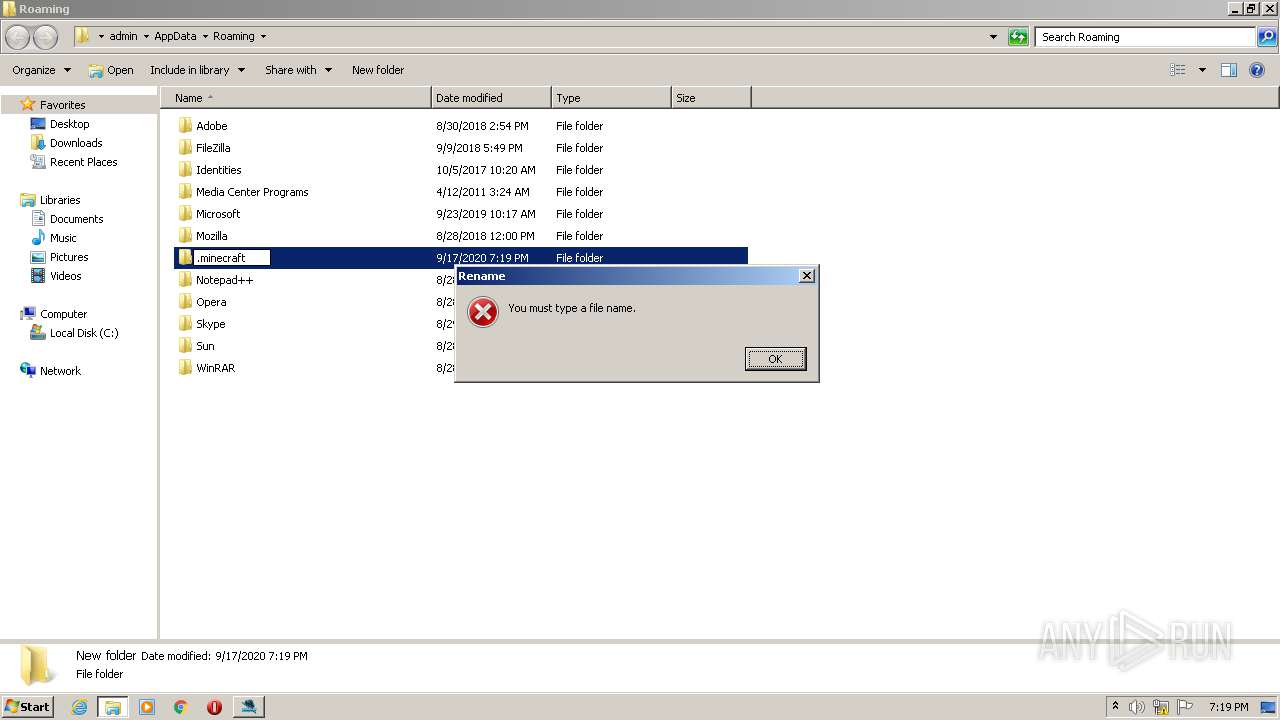Select the Notepad++ folder

pos(224,280)
